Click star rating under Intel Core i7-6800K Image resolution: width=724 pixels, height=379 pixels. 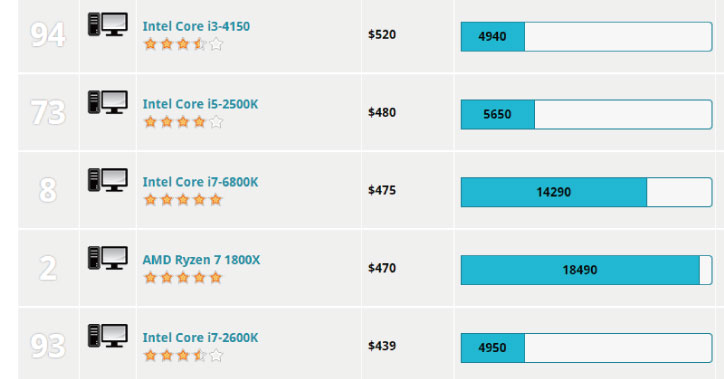tap(183, 200)
